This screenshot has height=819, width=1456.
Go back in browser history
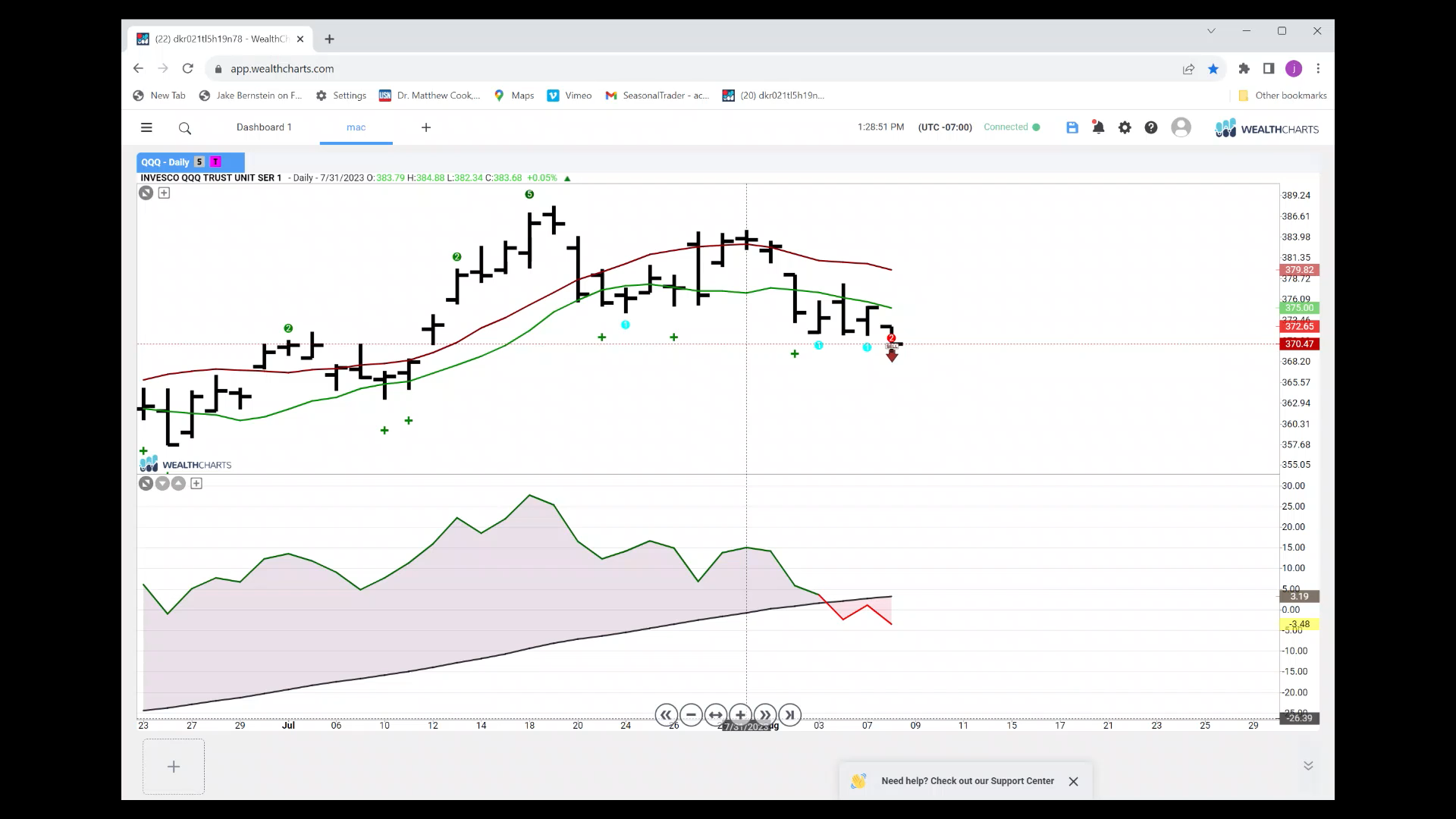pyautogui.click(x=138, y=68)
